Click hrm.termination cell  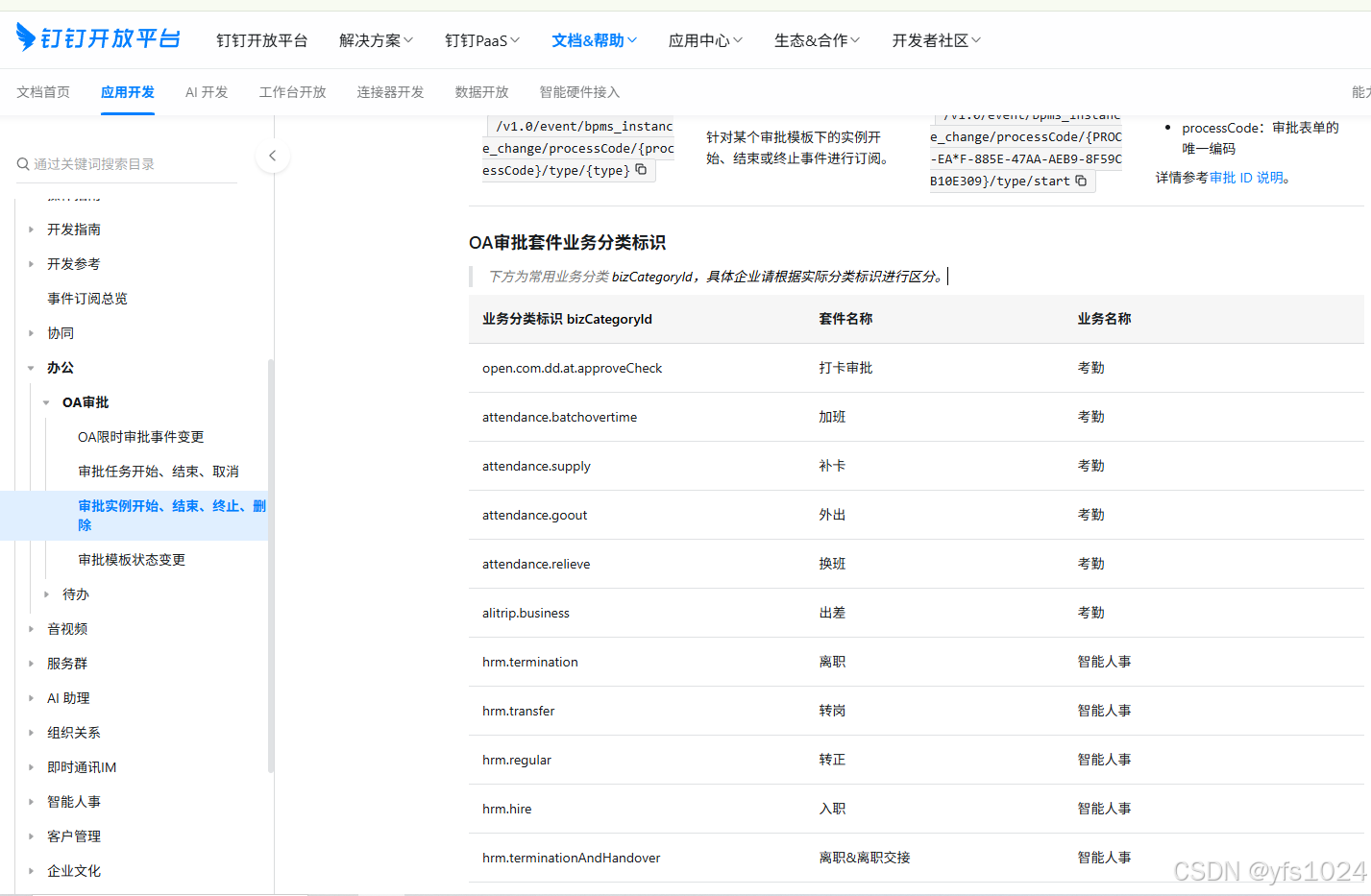(530, 662)
